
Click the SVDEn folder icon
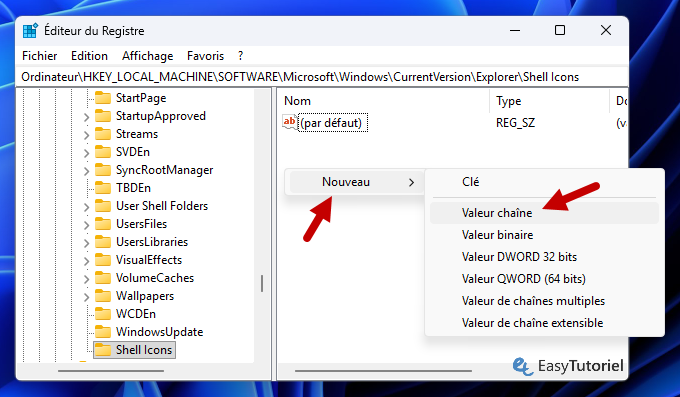tap(103, 152)
